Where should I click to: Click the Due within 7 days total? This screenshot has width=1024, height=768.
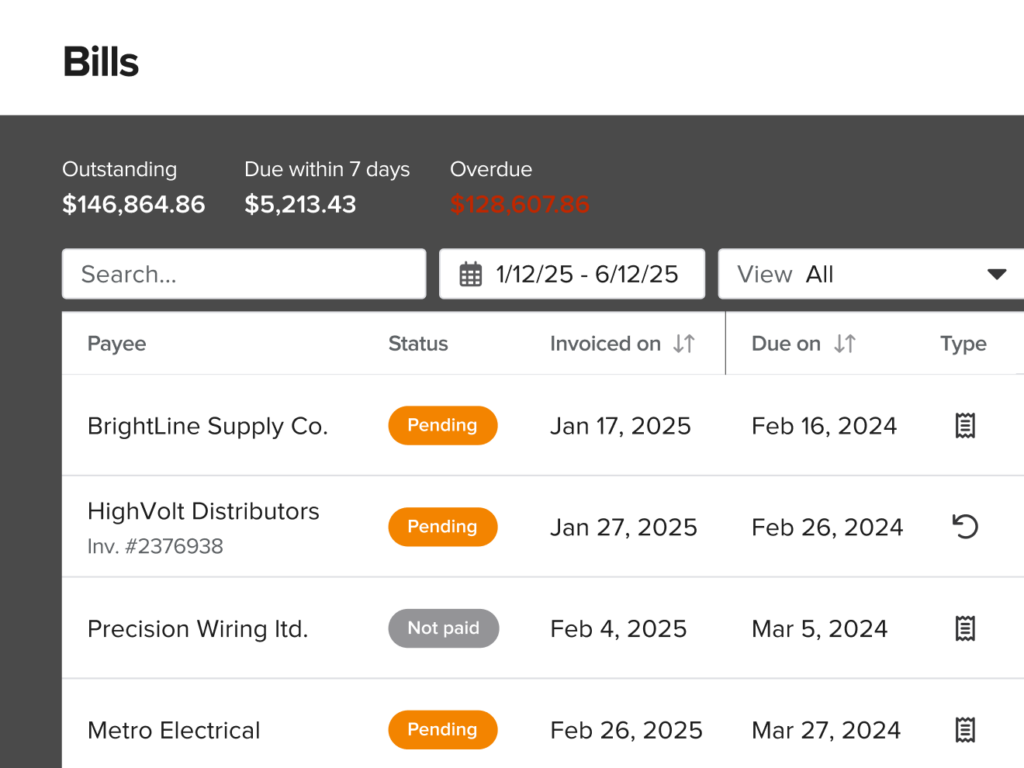[300, 204]
